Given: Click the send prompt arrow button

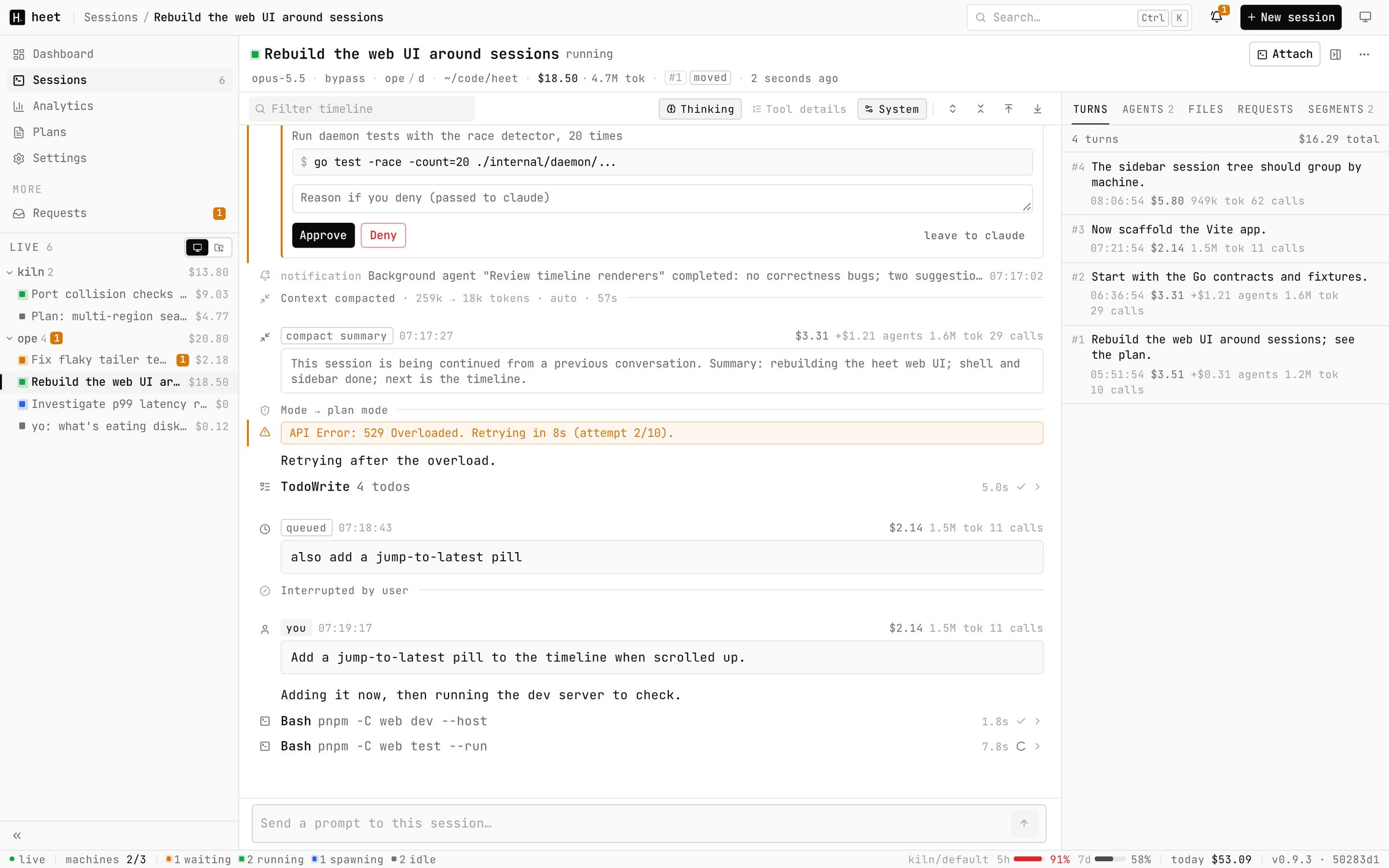Looking at the screenshot, I should tap(1024, 823).
